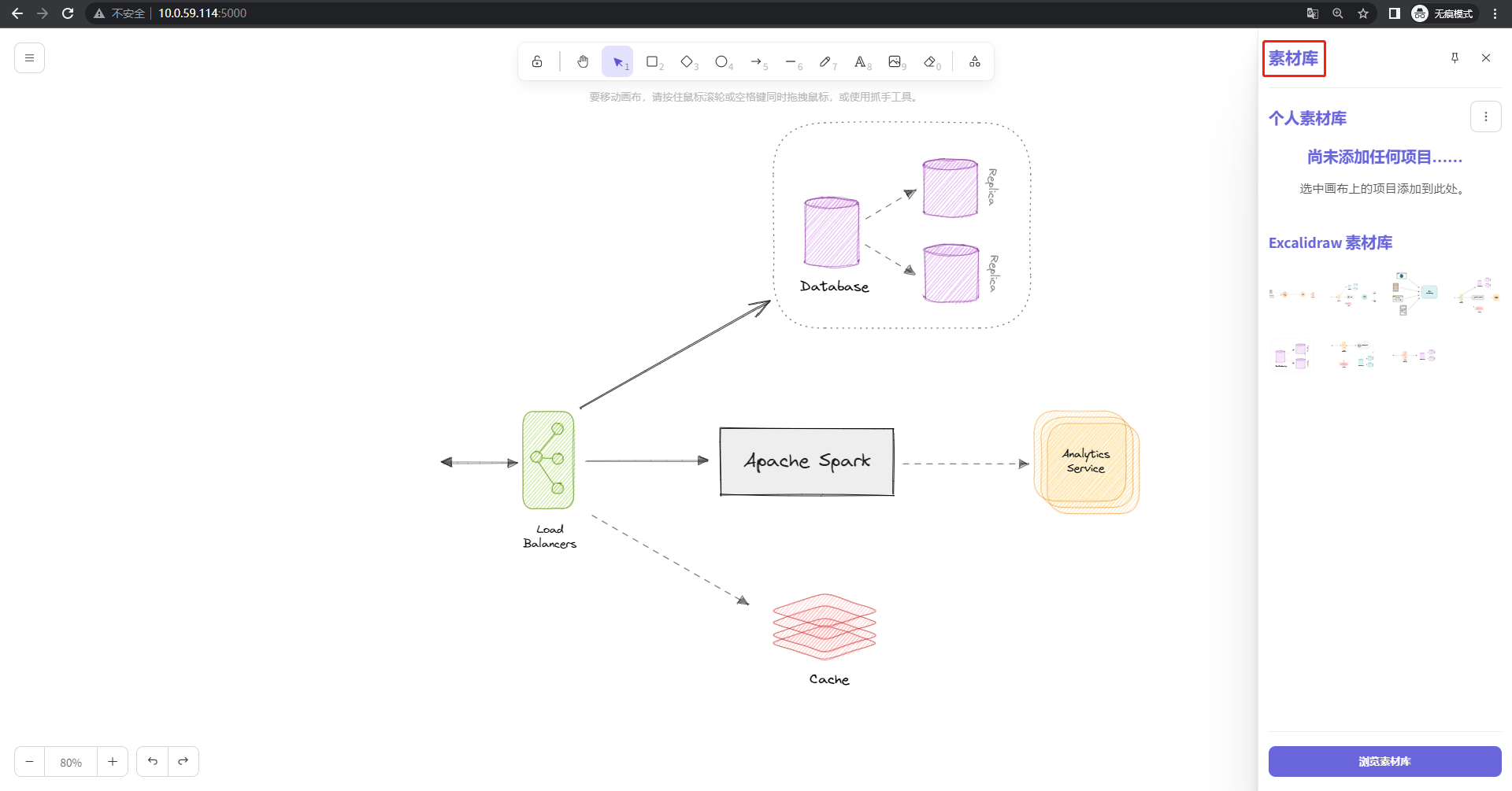The height and width of the screenshot is (791, 1512).
Task: Go back in browser
Action: pyautogui.click(x=17, y=13)
